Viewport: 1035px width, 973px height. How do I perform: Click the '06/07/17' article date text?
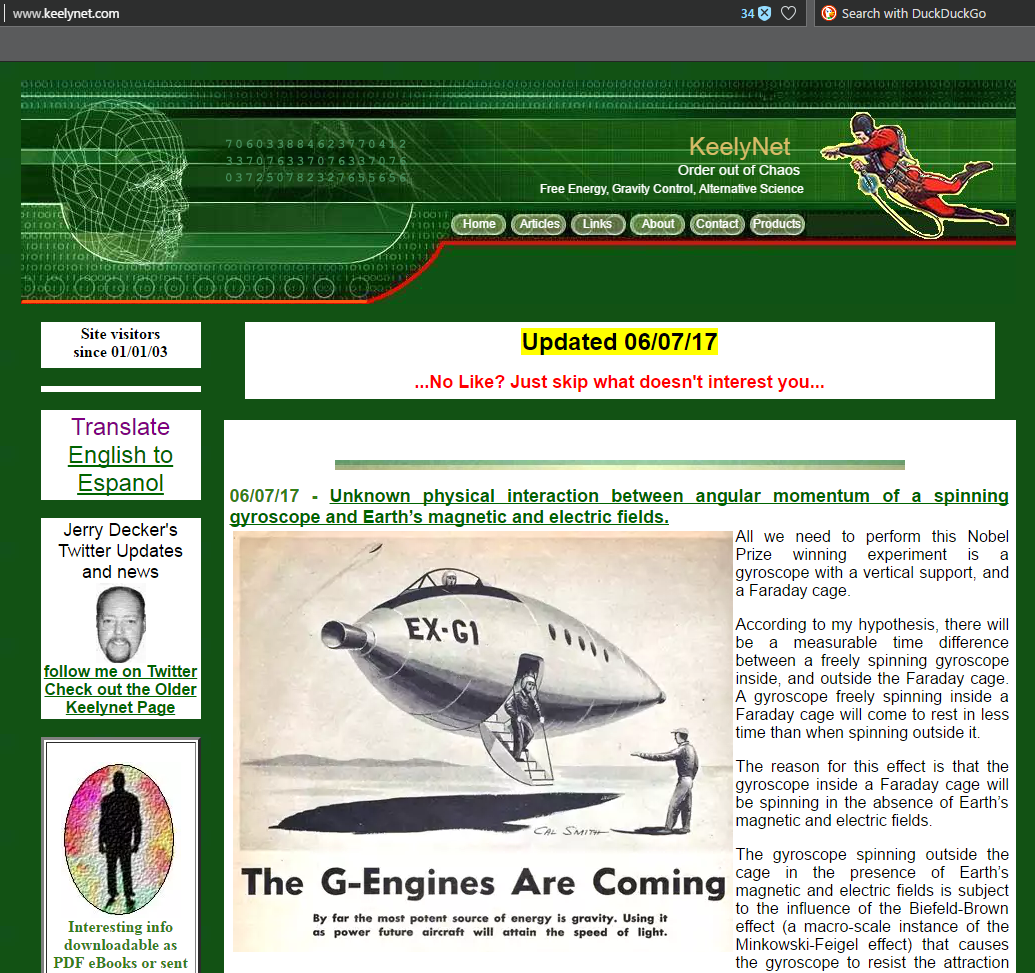tap(264, 496)
